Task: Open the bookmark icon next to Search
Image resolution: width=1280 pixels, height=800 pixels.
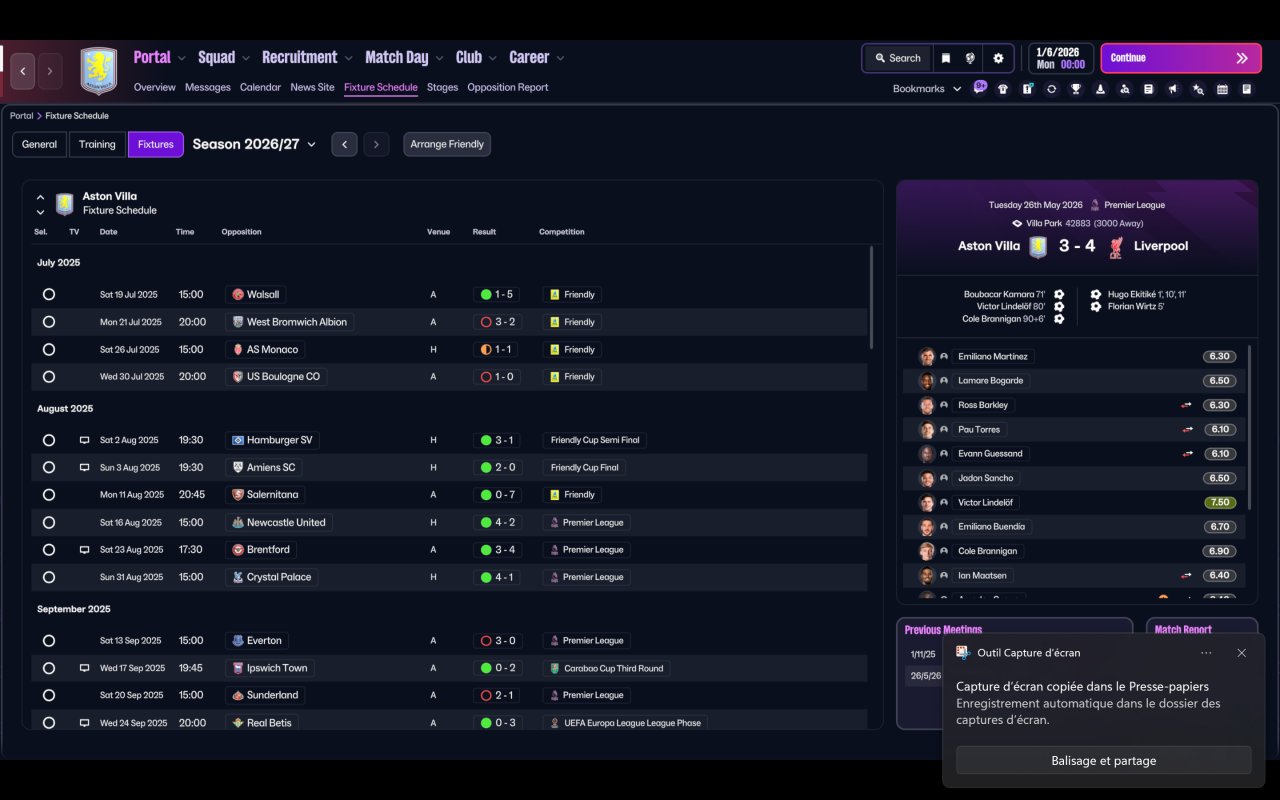Action: pyautogui.click(x=946, y=58)
